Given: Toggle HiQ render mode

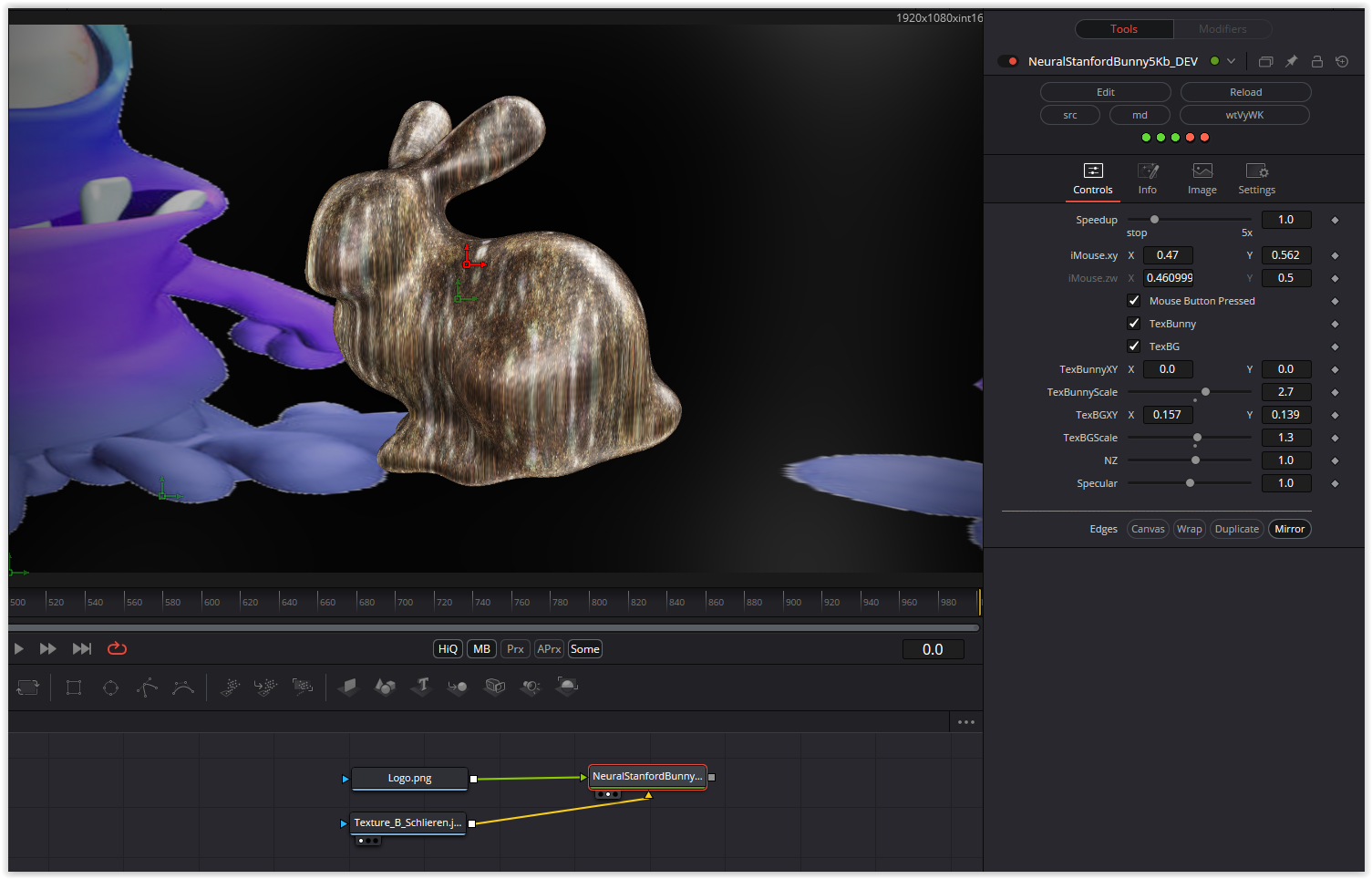Looking at the screenshot, I should tap(448, 649).
